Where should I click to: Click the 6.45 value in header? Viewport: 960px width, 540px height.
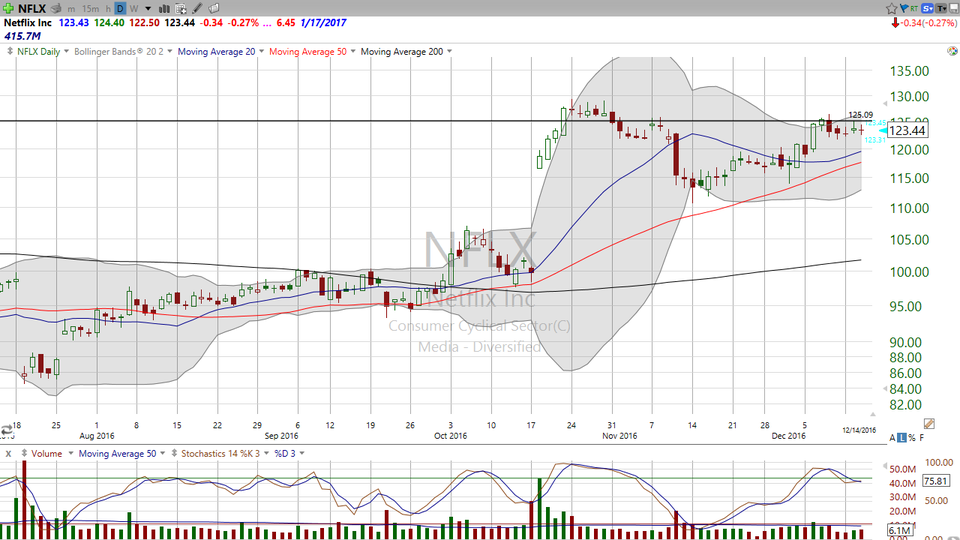[x=285, y=23]
